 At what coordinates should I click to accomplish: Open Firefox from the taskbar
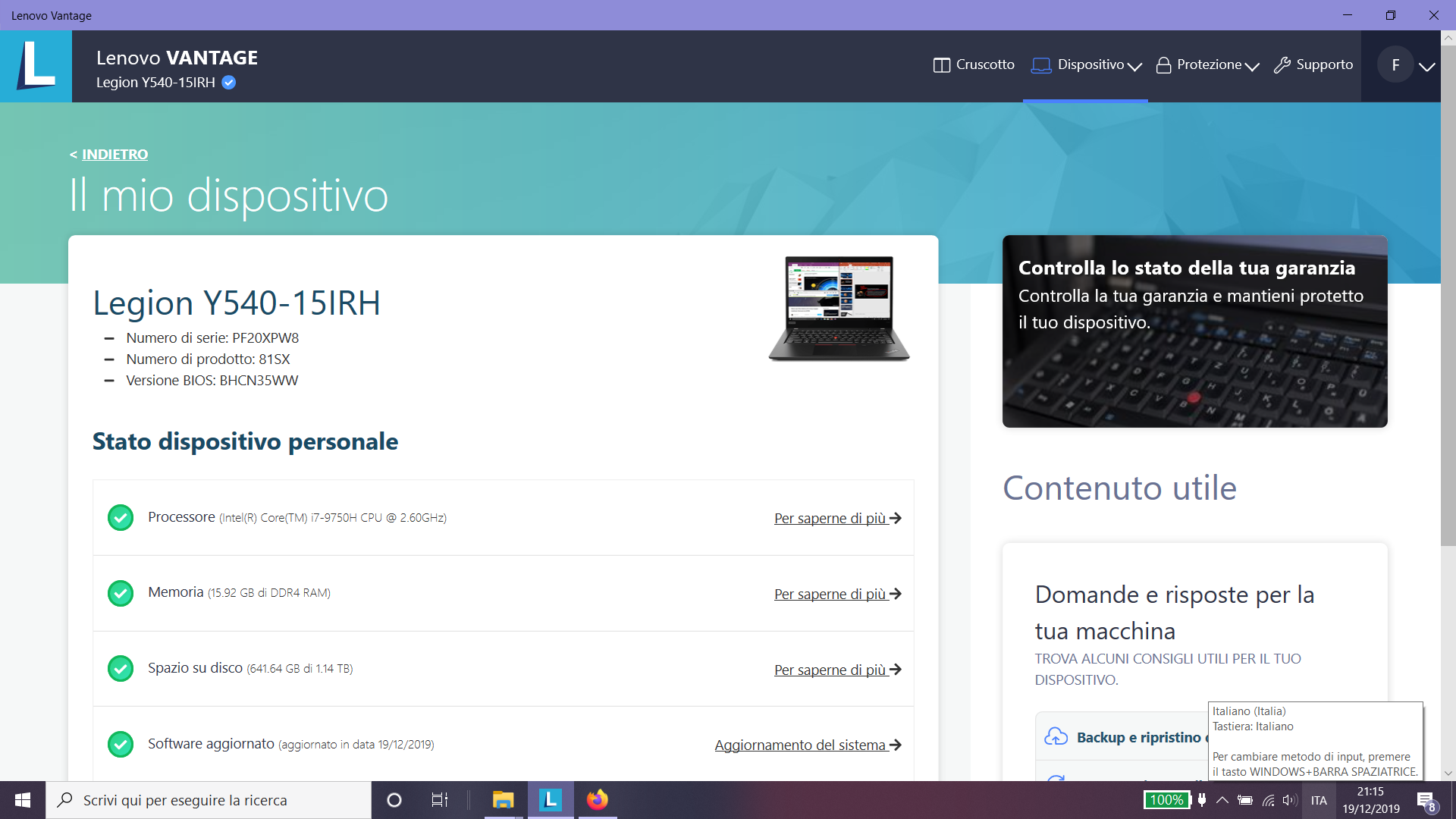point(597,800)
